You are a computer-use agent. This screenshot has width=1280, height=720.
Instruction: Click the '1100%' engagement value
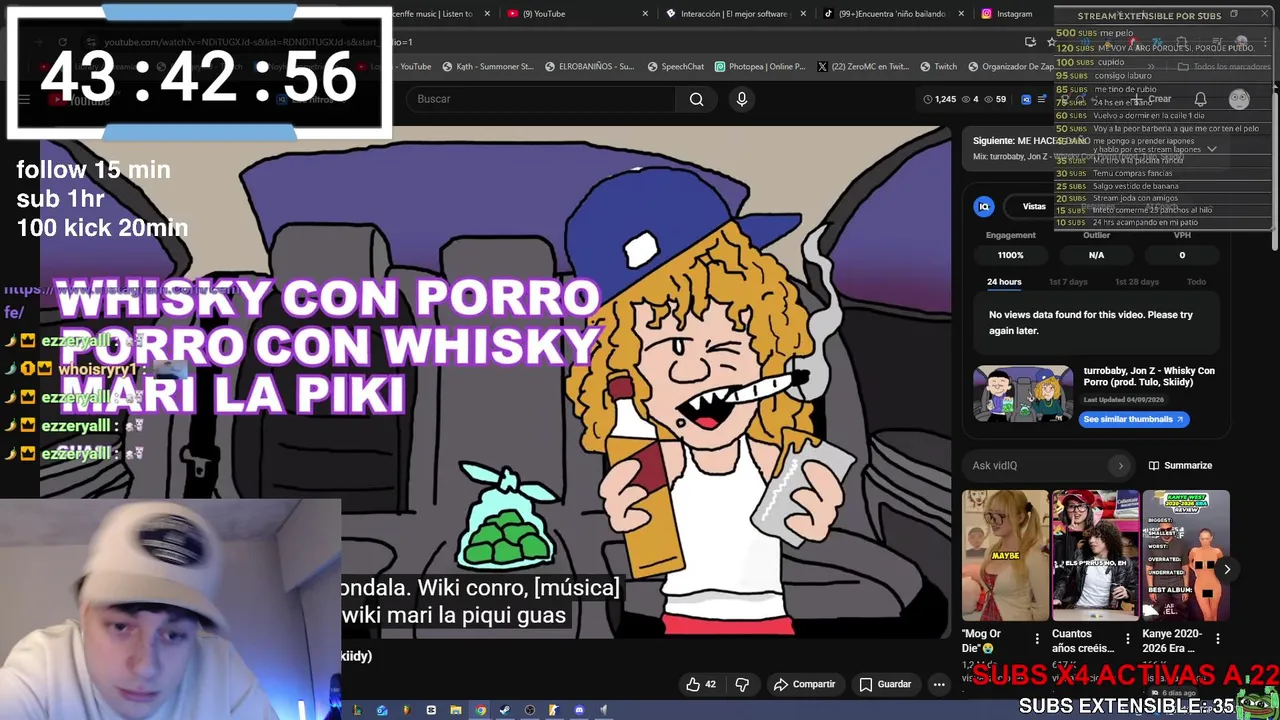[x=1010, y=255]
